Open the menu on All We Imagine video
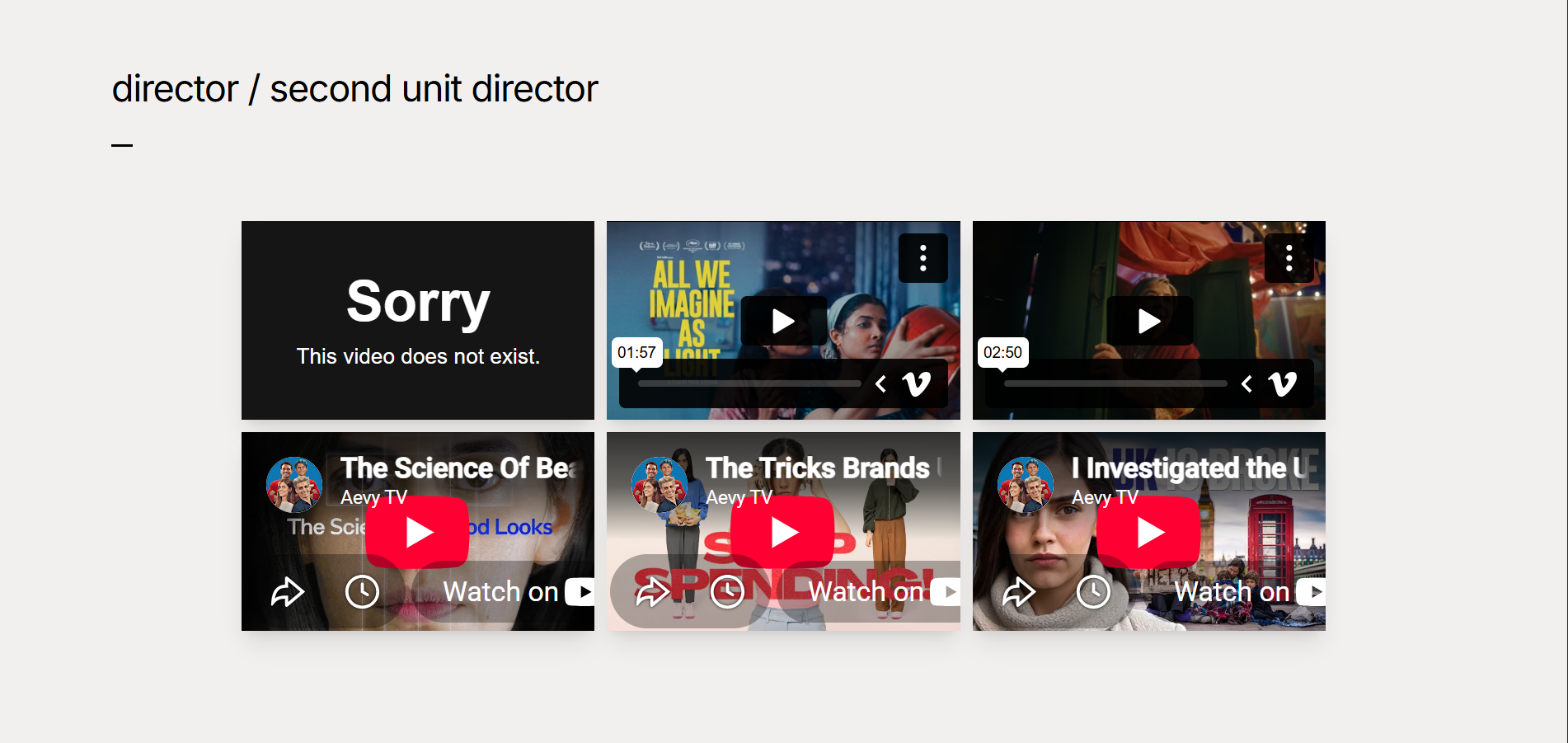 (x=922, y=258)
